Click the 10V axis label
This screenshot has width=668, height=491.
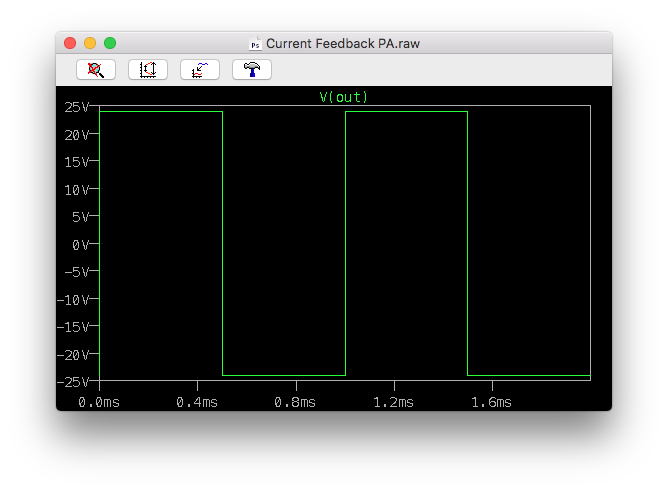77,190
